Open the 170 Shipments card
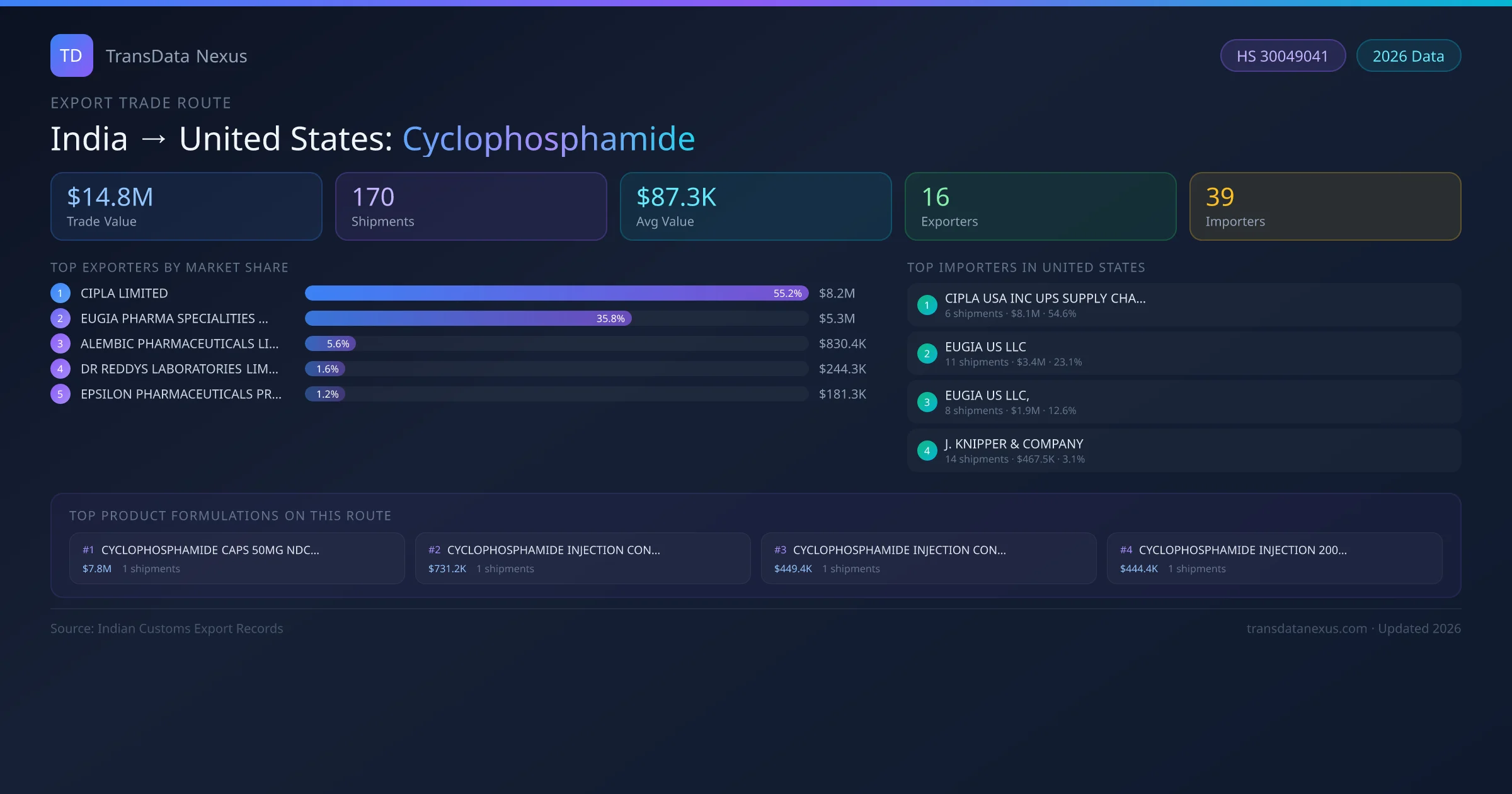This screenshot has height=794, width=1512. tap(471, 207)
